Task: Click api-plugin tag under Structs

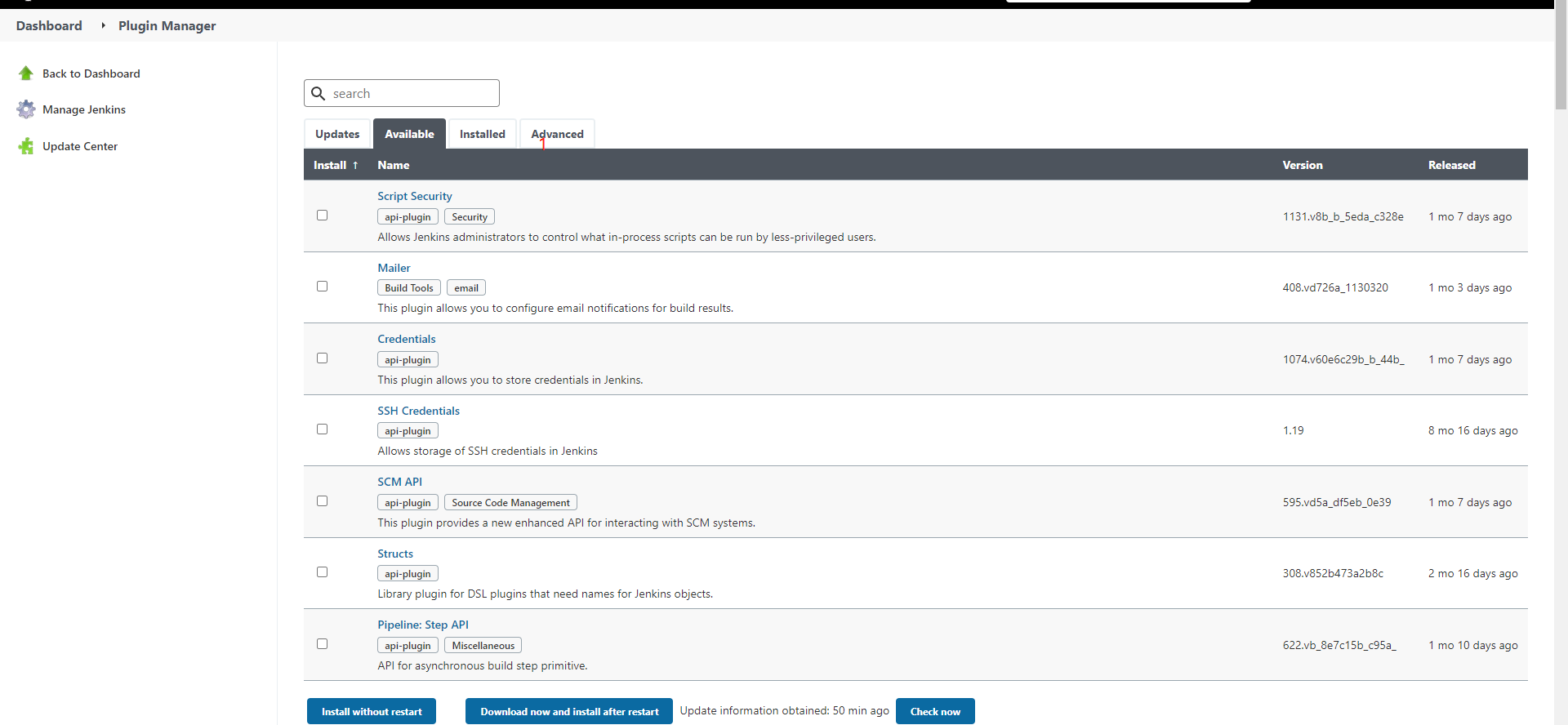Action: pyautogui.click(x=408, y=573)
